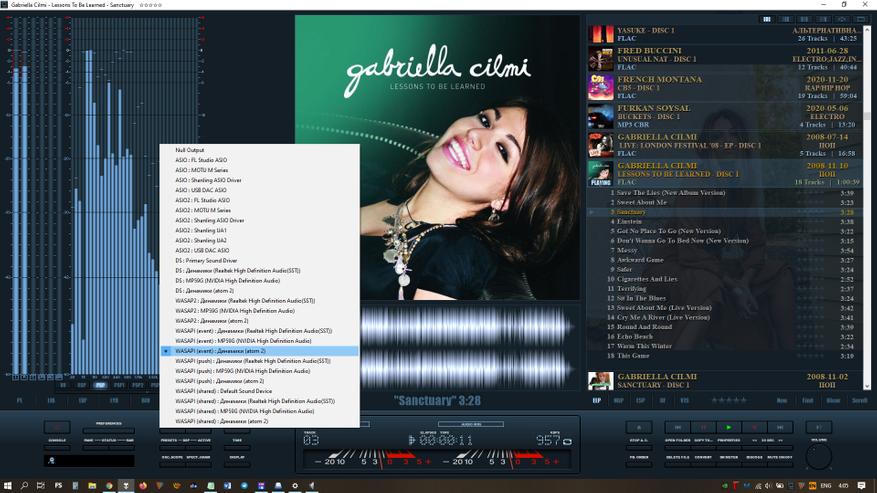This screenshot has height=493, width=877.
Task: Click the Console button
Action: pos(57,448)
